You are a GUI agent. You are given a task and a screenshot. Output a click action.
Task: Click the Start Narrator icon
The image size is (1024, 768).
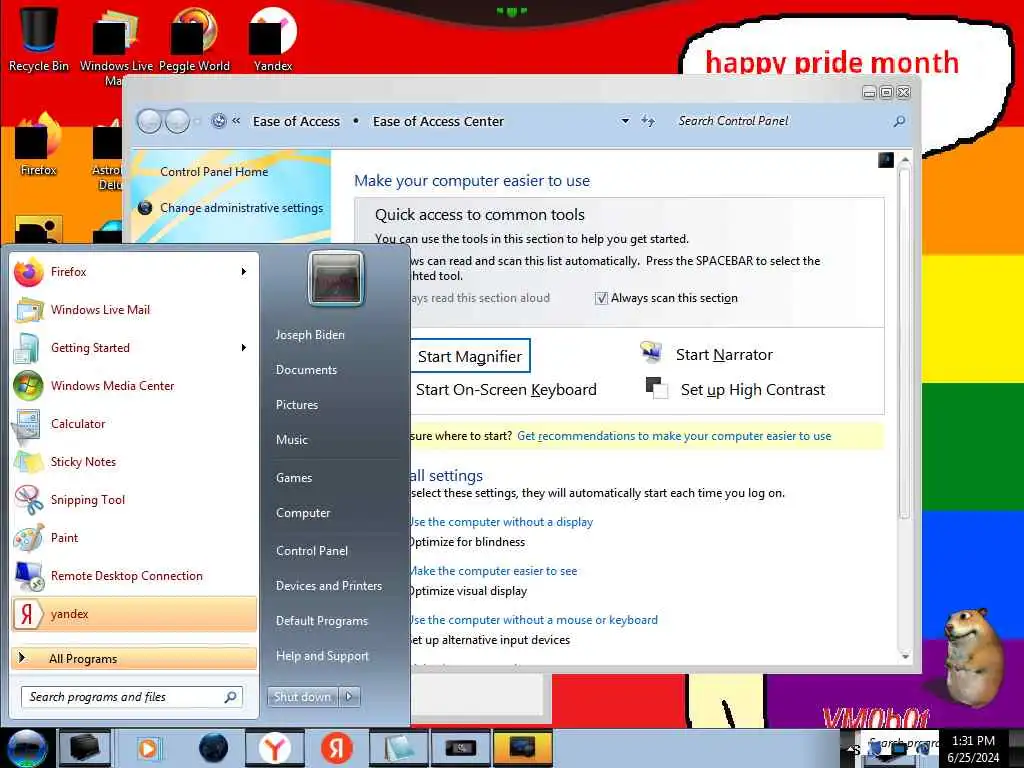click(x=651, y=353)
